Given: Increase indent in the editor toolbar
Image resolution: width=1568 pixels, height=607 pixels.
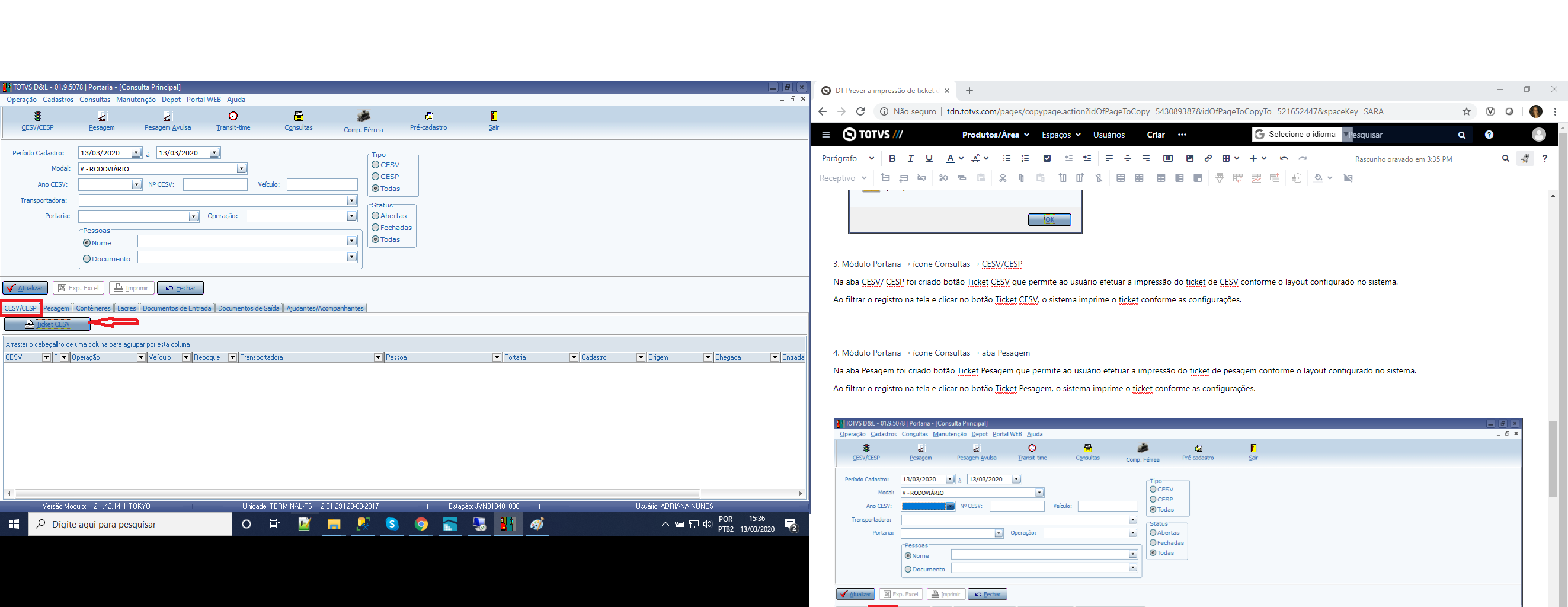Looking at the screenshot, I should [1087, 159].
